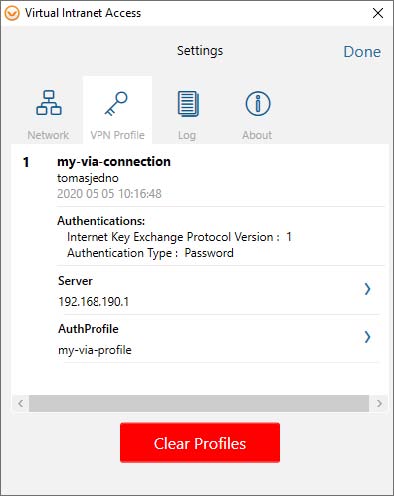Screen dimensions: 394x496
Task: Click the profile number 1
Action: pos(26,162)
